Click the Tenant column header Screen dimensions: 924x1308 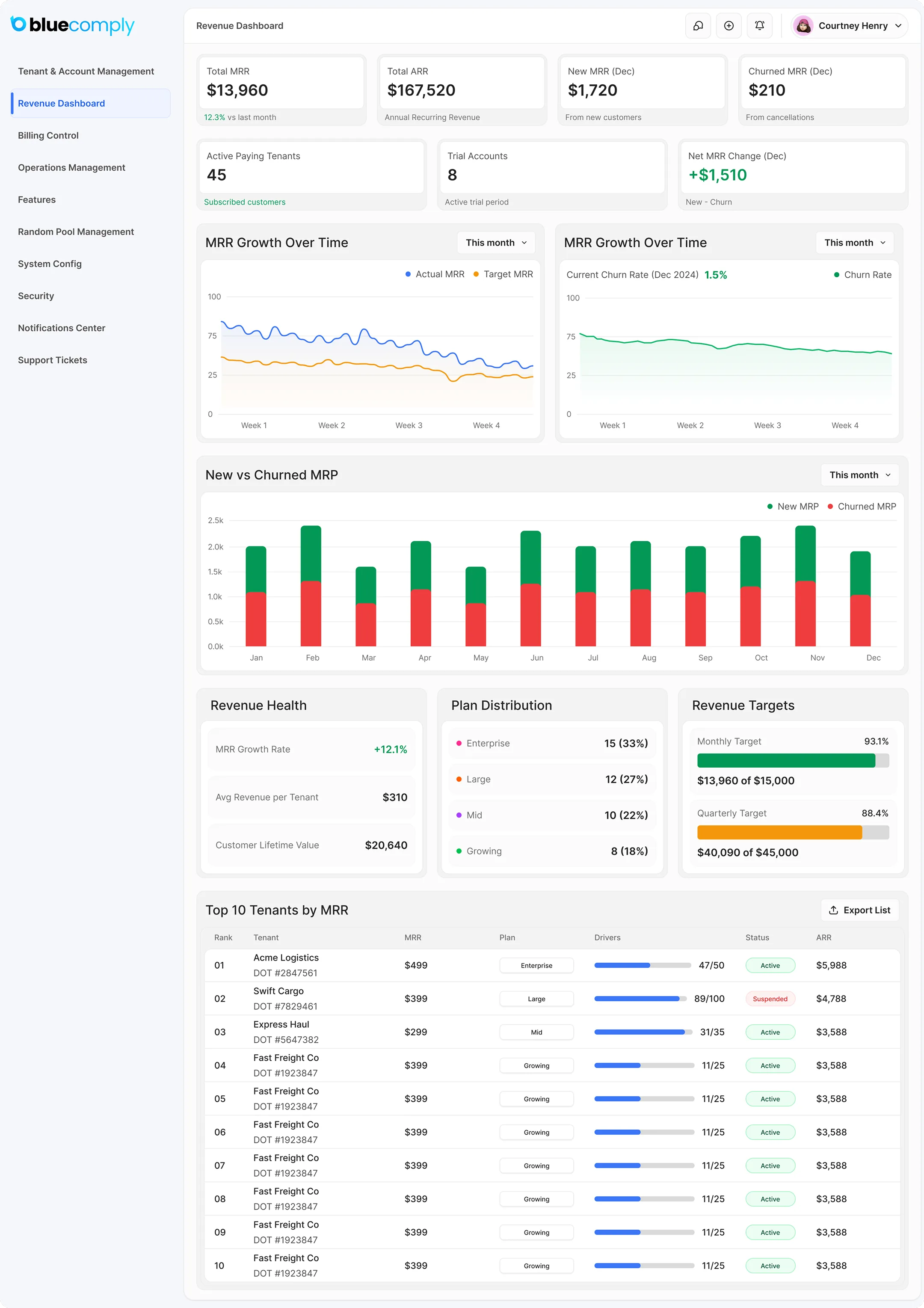(266, 938)
